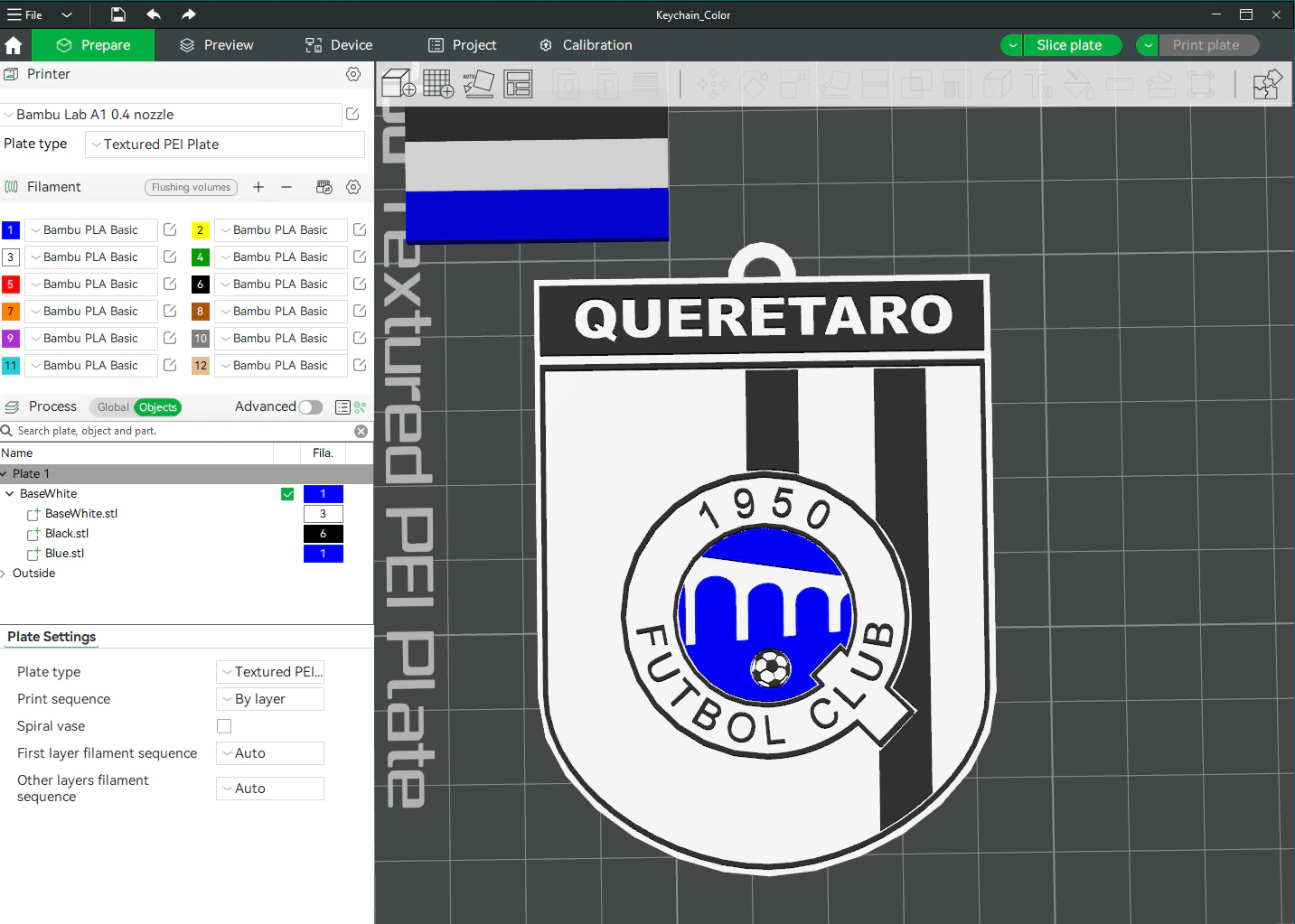Toggle the Advanced mode switch
The width and height of the screenshot is (1295, 924).
pos(310,407)
